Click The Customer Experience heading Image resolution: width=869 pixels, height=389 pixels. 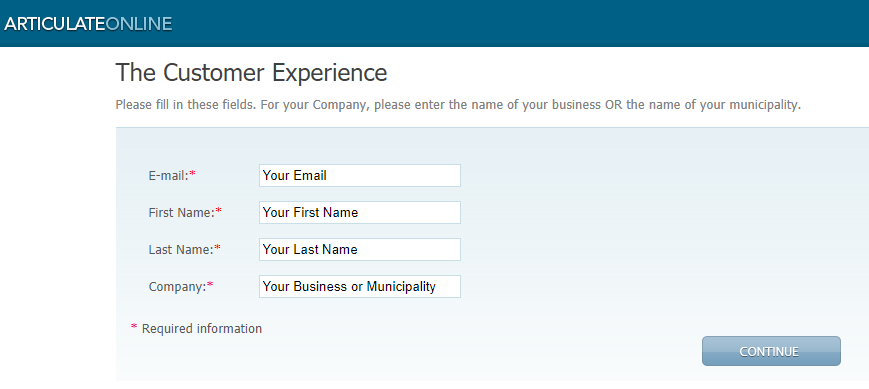click(x=251, y=73)
